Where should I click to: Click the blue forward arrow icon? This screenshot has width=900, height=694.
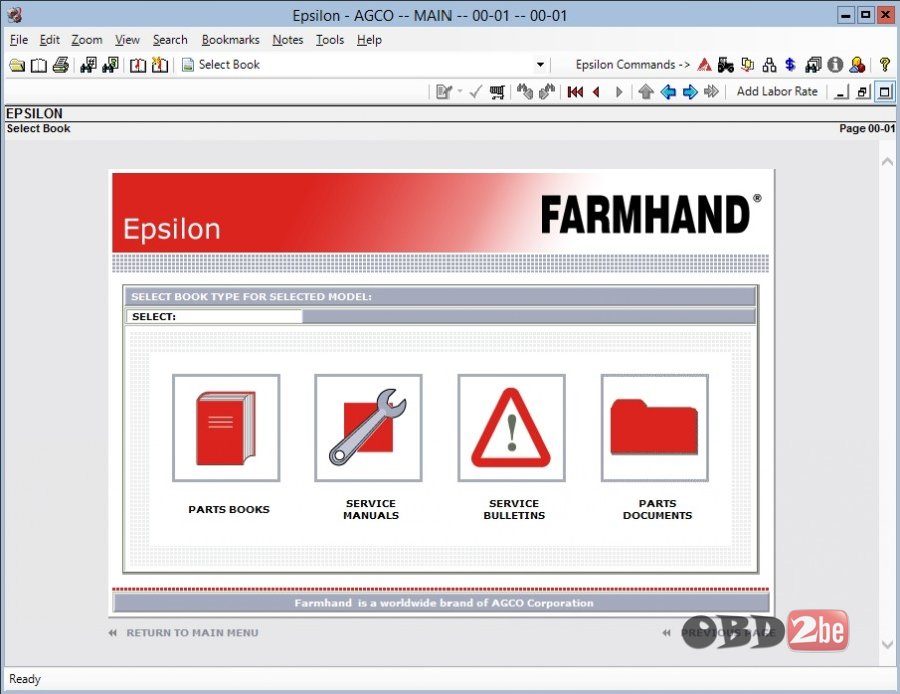click(x=690, y=92)
